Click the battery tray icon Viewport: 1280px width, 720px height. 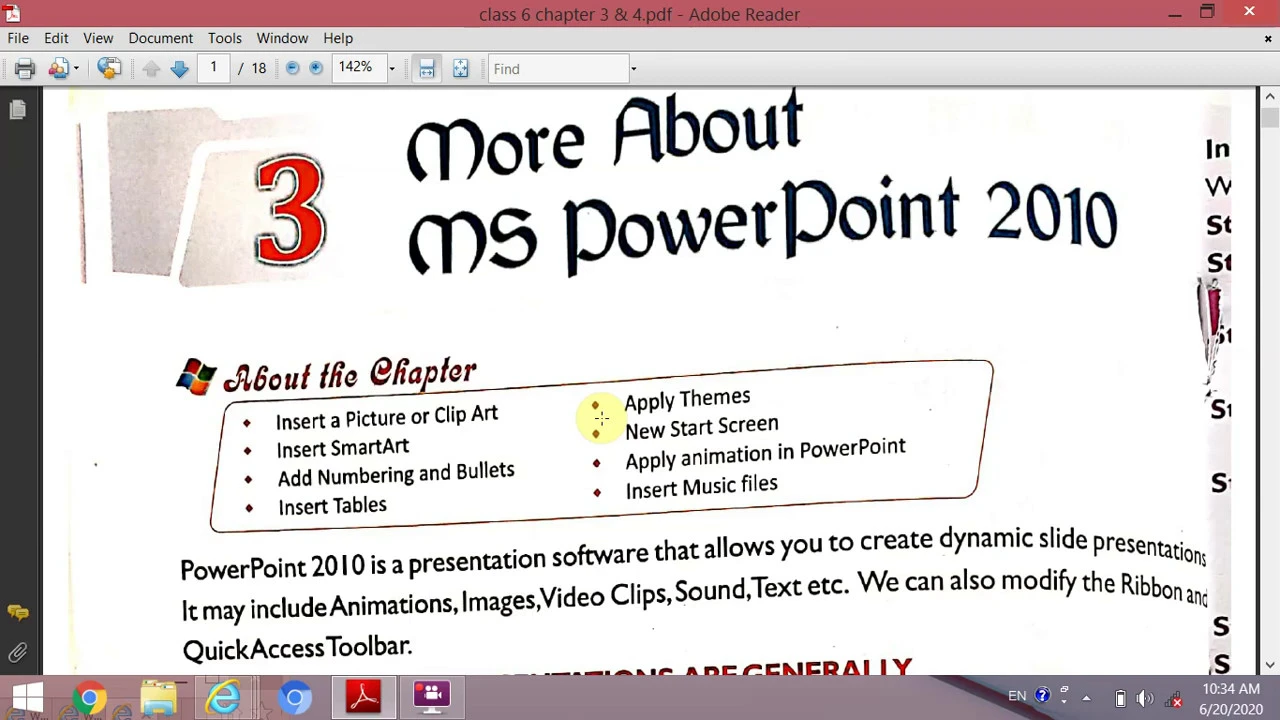click(1120, 698)
